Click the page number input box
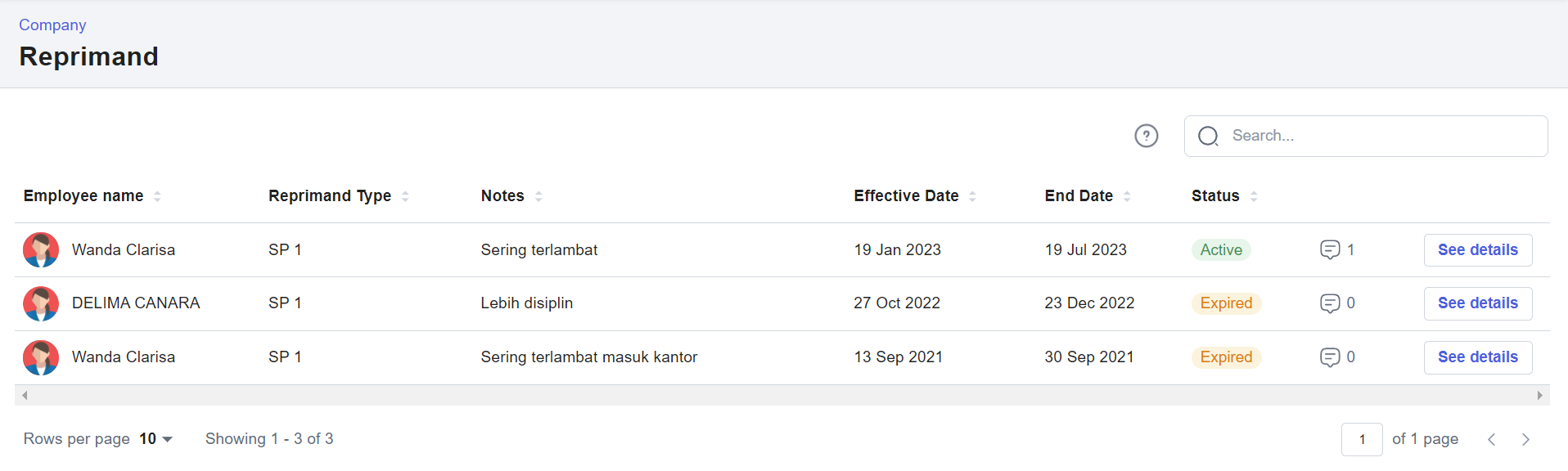1568x471 pixels. pyautogui.click(x=1362, y=440)
